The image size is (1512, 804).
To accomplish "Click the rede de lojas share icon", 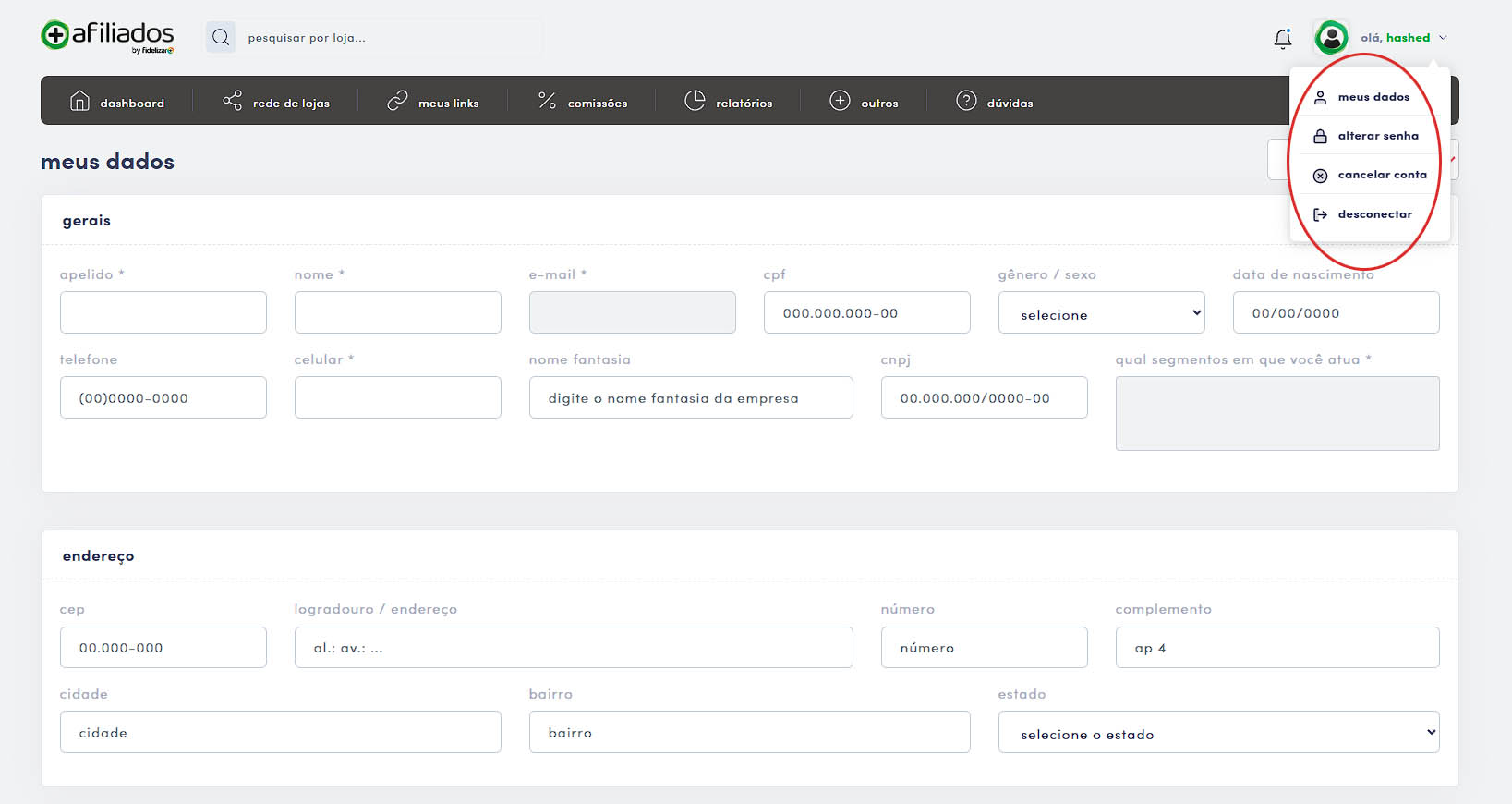I will [x=232, y=101].
